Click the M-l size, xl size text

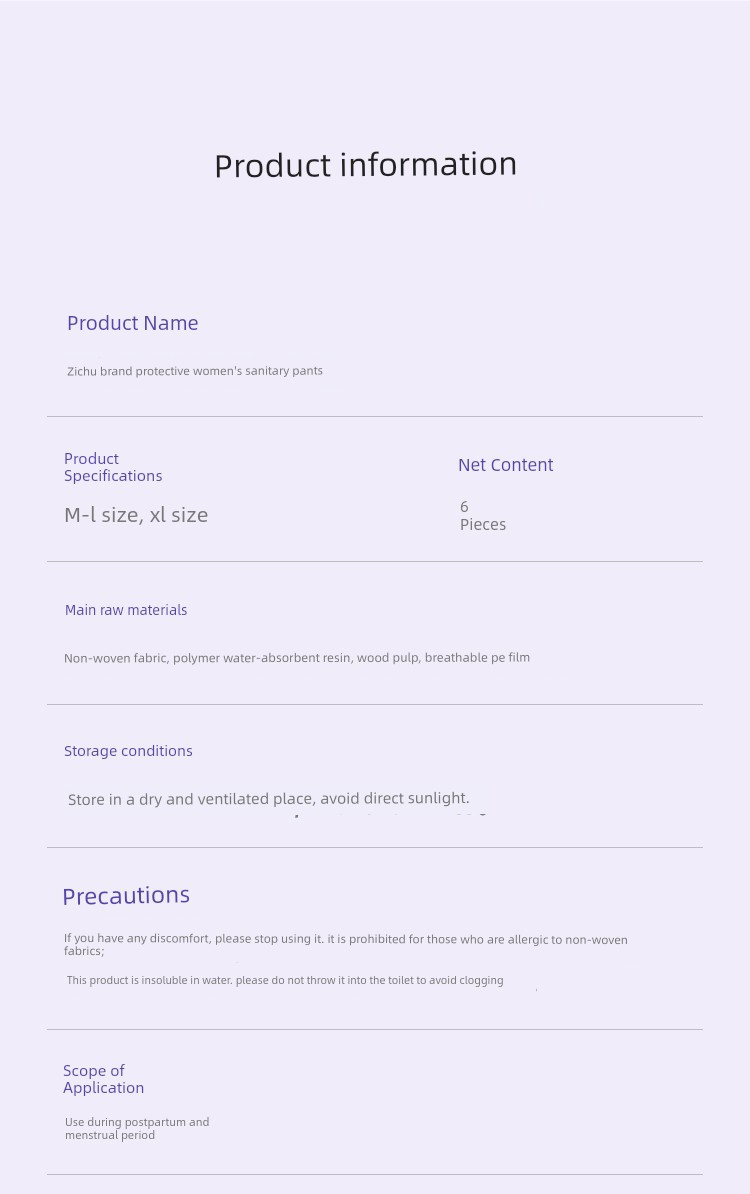pos(136,515)
